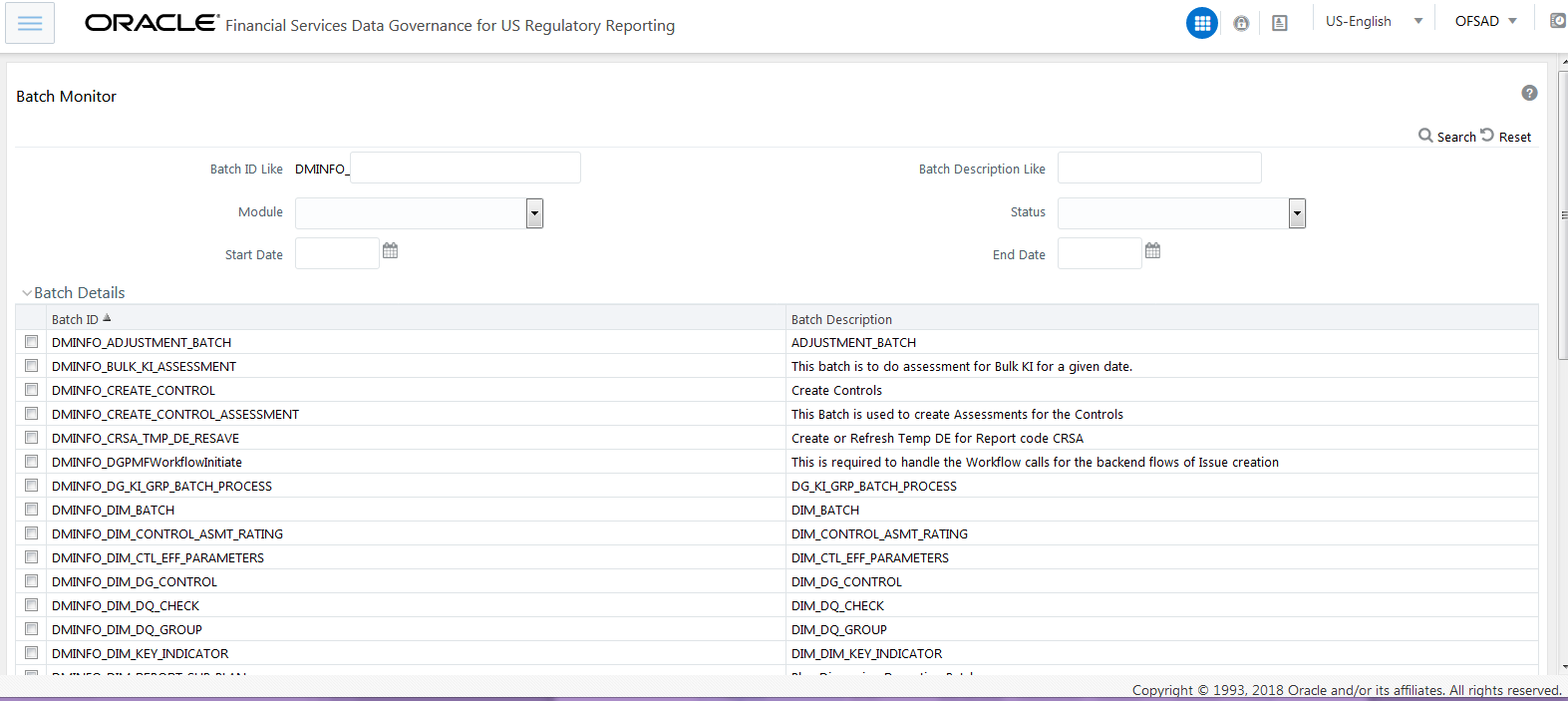The width and height of the screenshot is (1568, 701).
Task: Click the Batch ID column header
Action: (75, 319)
